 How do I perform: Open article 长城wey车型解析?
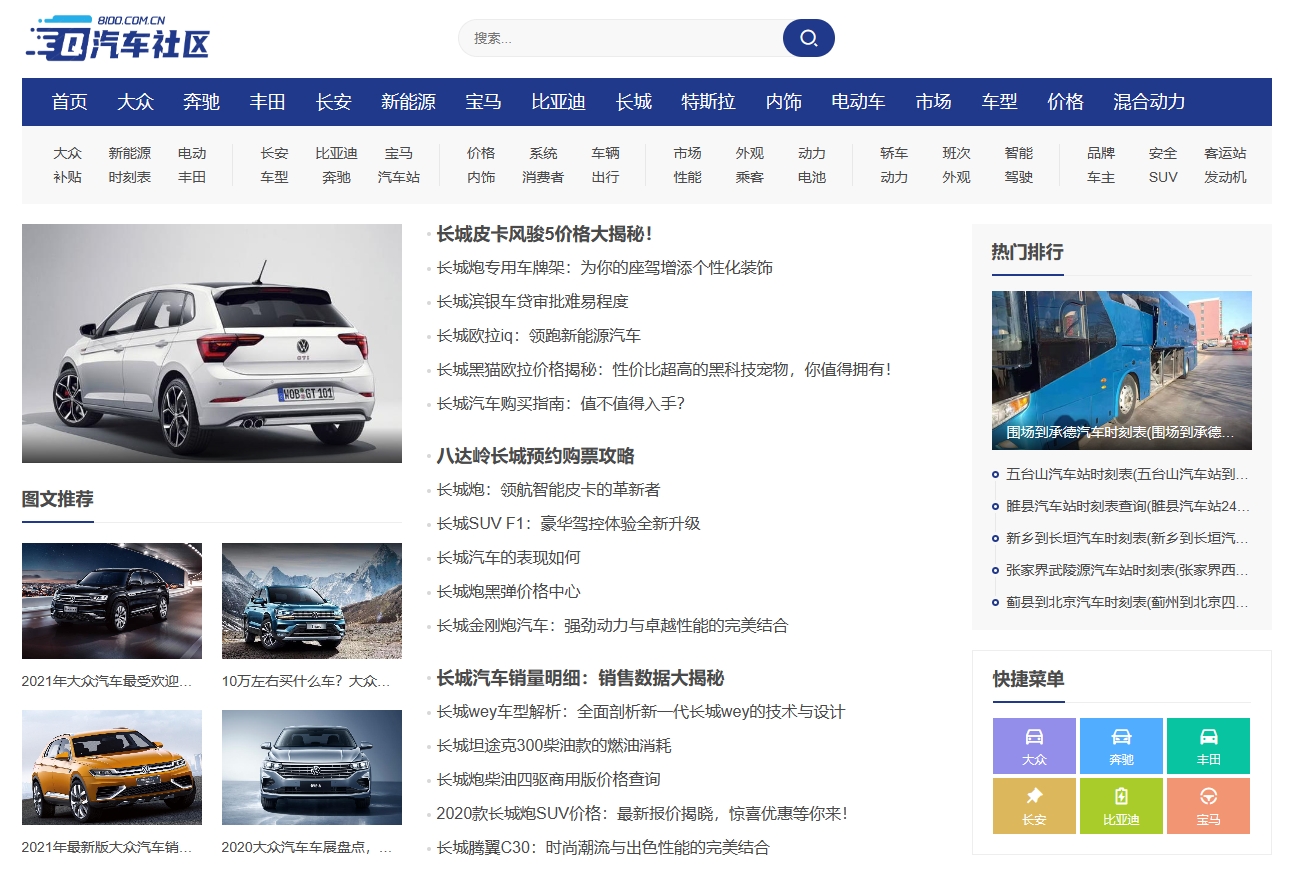[640, 712]
